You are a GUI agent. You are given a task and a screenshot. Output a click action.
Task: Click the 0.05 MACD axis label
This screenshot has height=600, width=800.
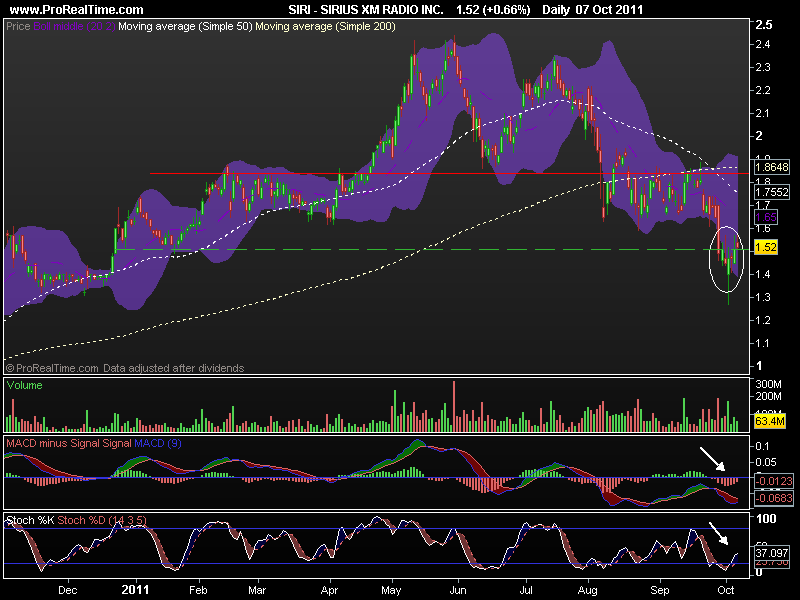click(765, 462)
